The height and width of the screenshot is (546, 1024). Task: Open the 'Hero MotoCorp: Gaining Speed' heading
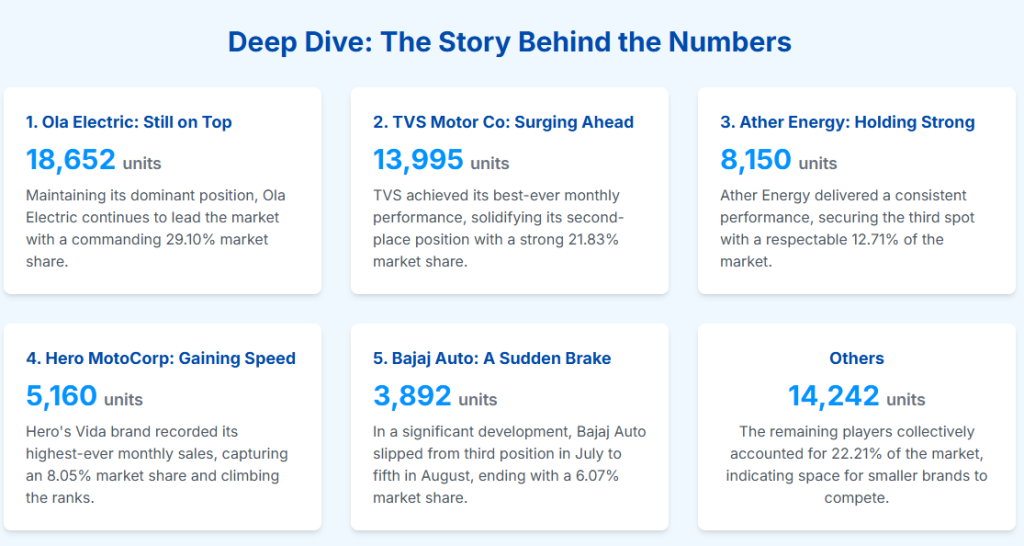pos(161,358)
